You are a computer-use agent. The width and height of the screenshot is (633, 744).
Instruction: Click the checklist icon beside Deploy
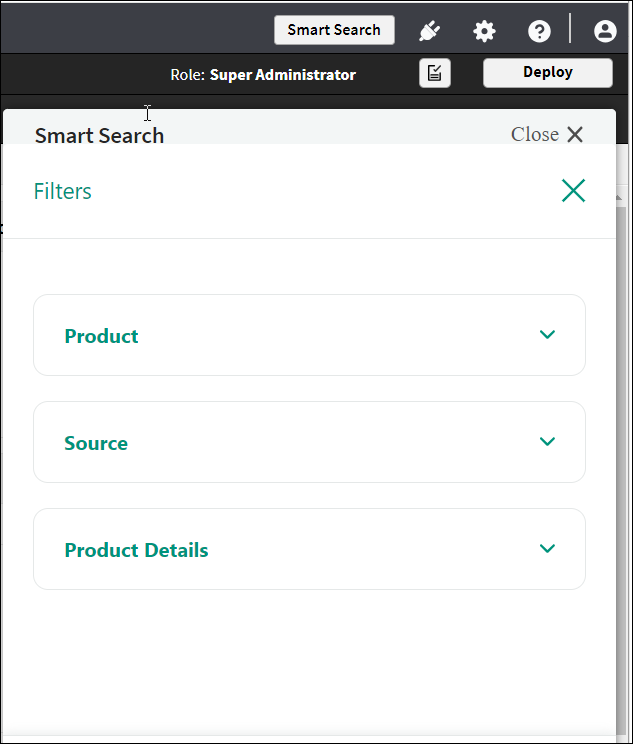coord(435,73)
